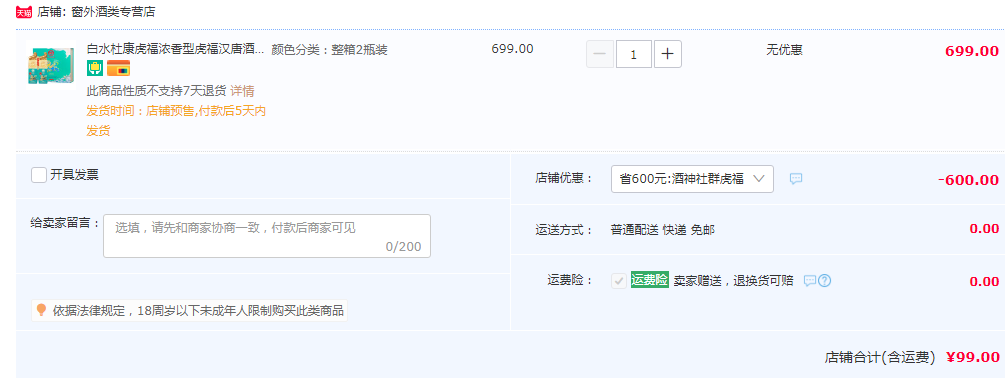
Task: Click the orange lightbulb notice icon
Action: pyautogui.click(x=42, y=311)
